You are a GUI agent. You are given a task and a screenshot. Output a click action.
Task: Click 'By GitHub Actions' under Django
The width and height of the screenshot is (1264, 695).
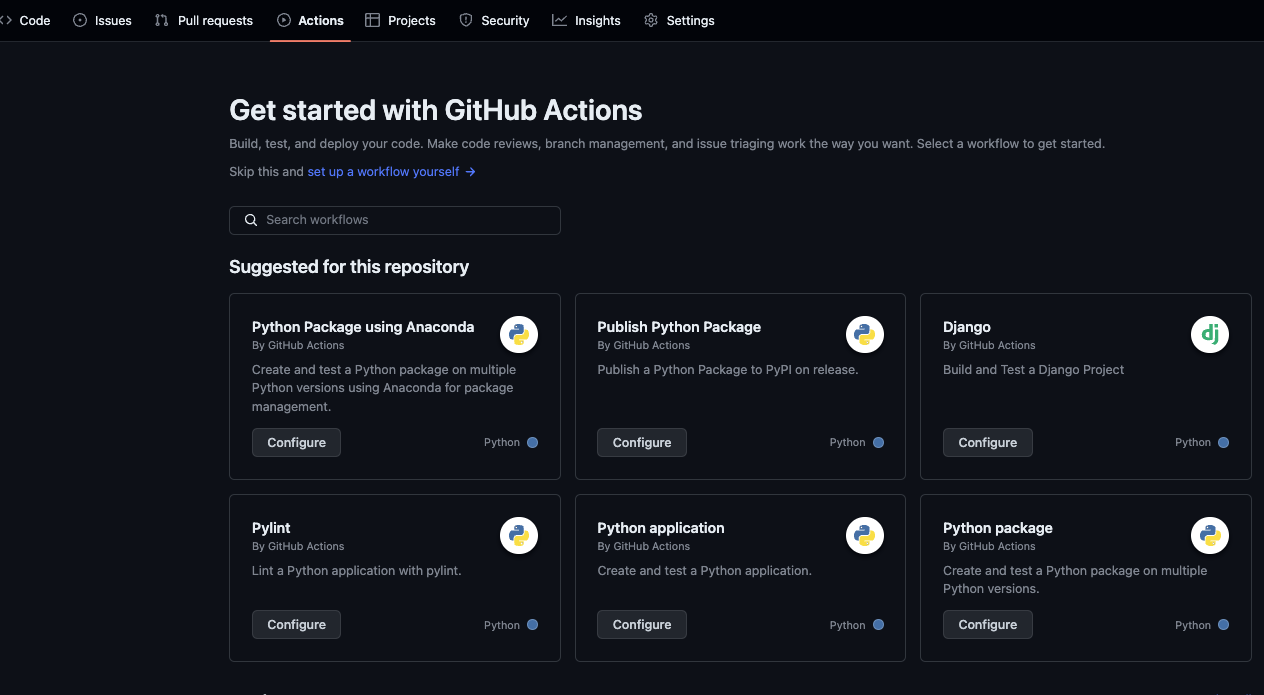click(989, 346)
